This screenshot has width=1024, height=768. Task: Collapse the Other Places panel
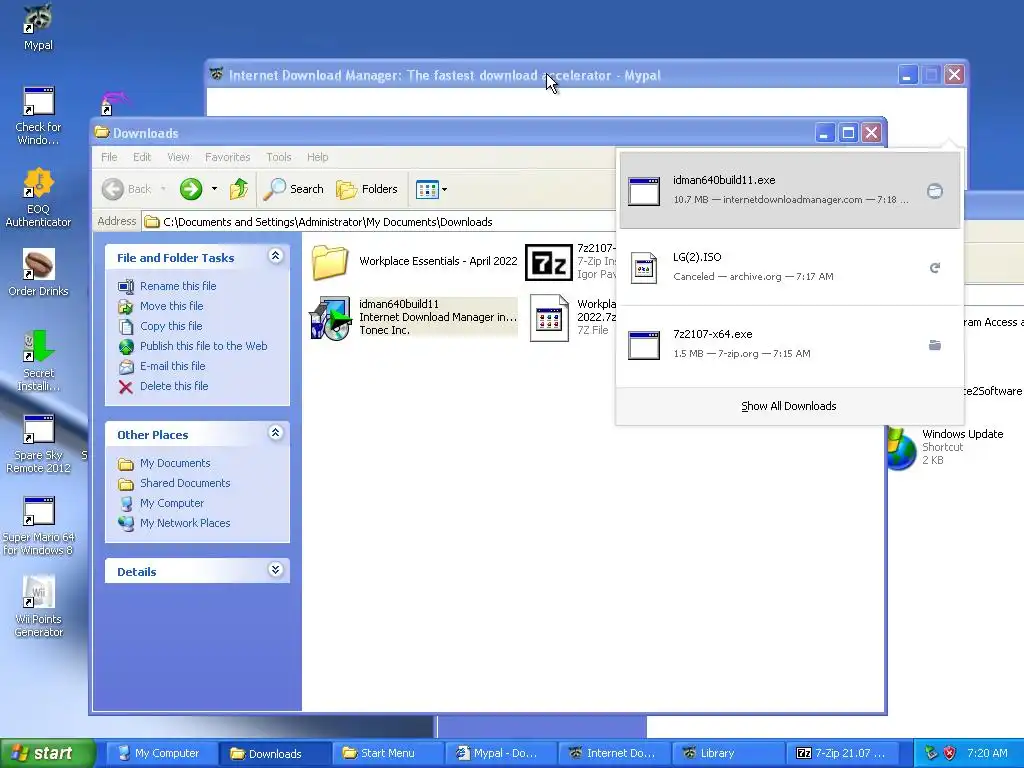coord(276,433)
